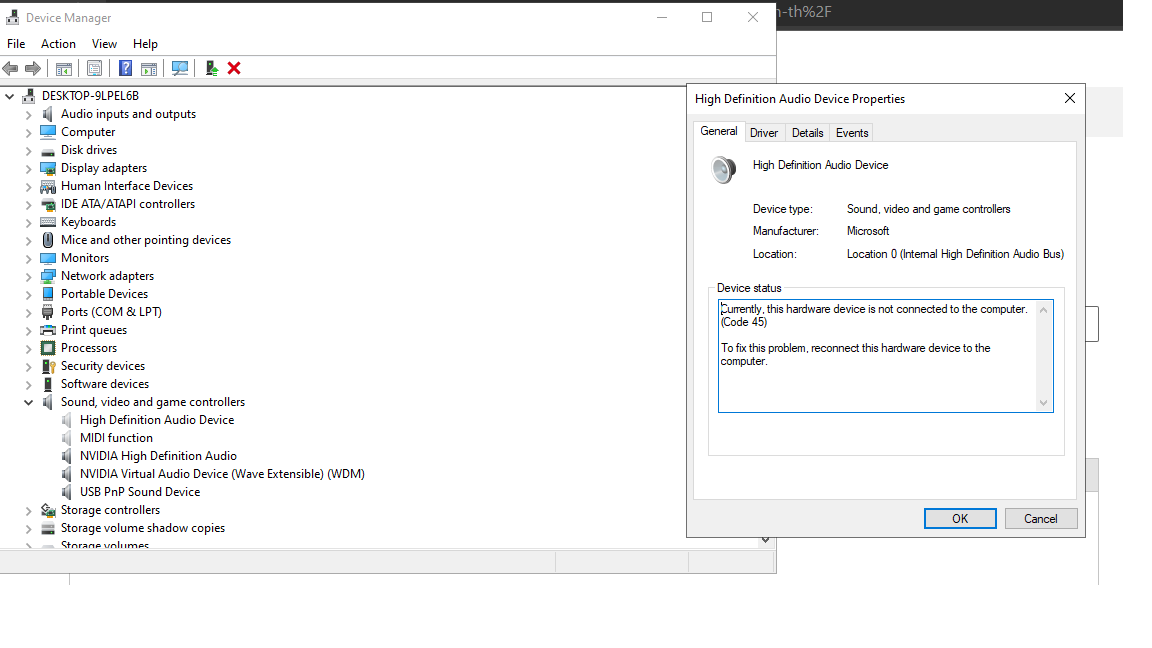
Task: Click Cancel in the Properties dialog
Action: [1041, 519]
